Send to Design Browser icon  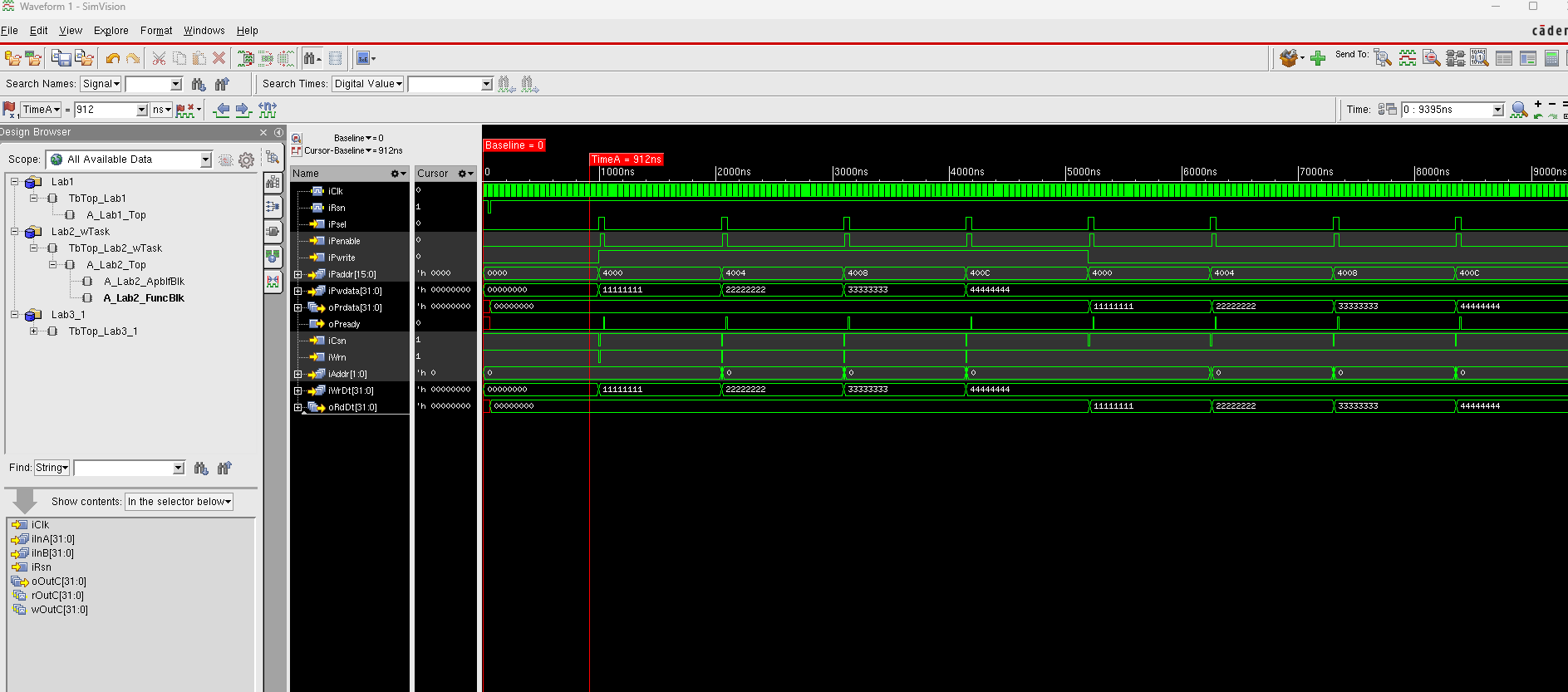pos(1383,58)
